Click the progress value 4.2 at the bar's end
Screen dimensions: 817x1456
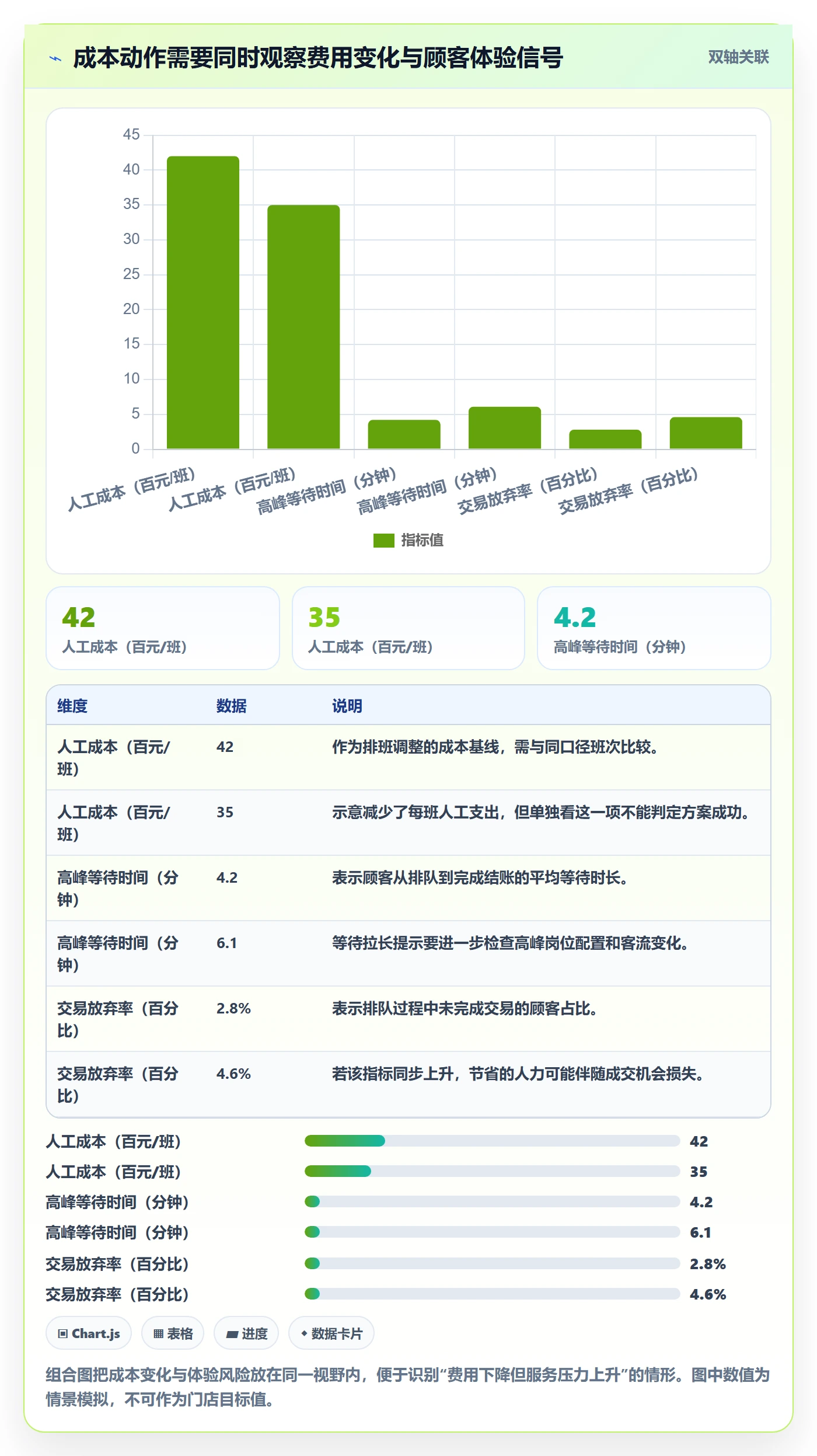(x=701, y=1202)
